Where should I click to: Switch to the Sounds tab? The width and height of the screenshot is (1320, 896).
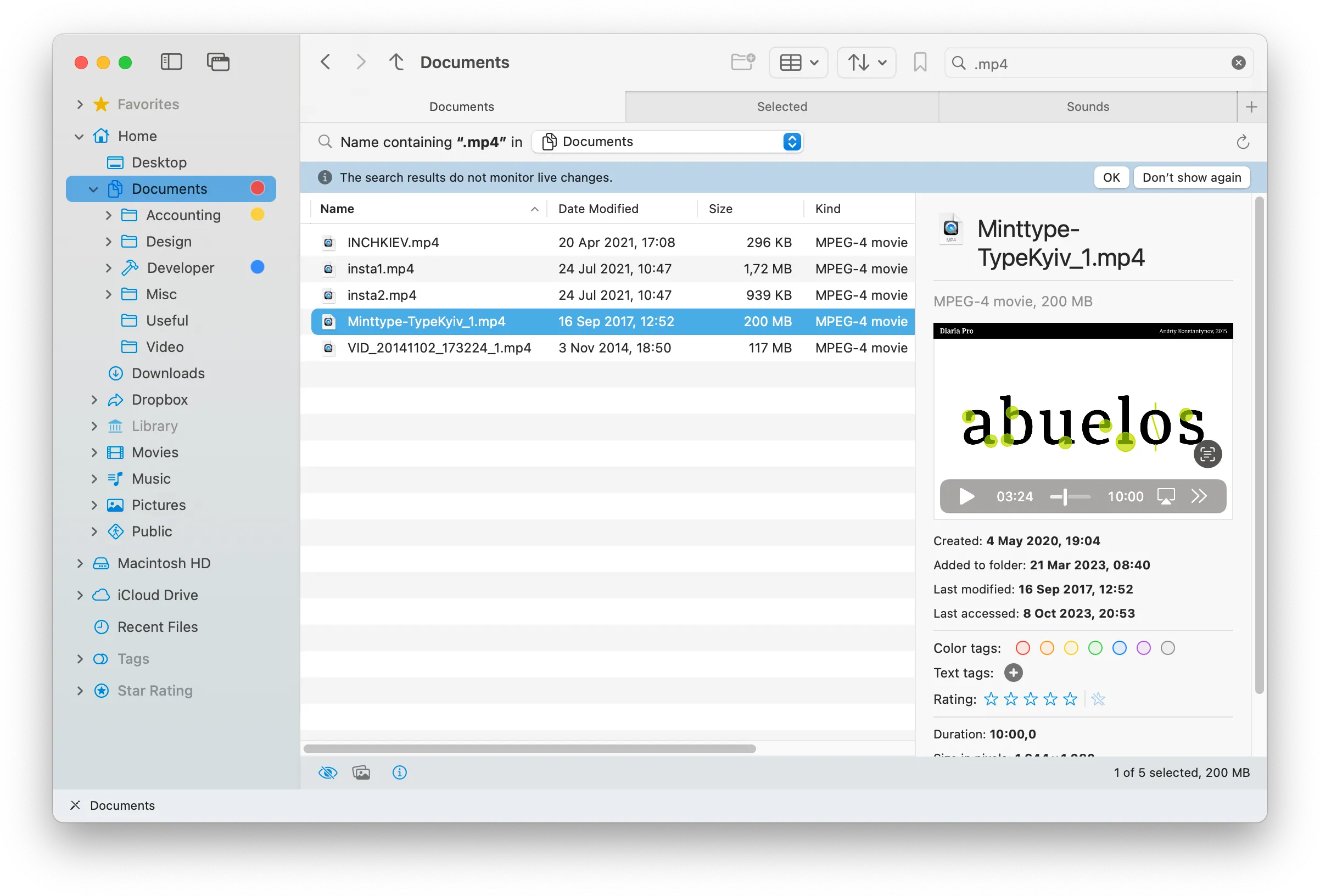coord(1087,107)
